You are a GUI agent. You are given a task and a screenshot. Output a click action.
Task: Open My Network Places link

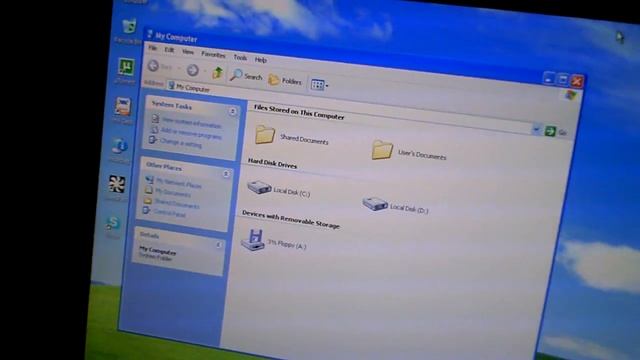pos(178,182)
